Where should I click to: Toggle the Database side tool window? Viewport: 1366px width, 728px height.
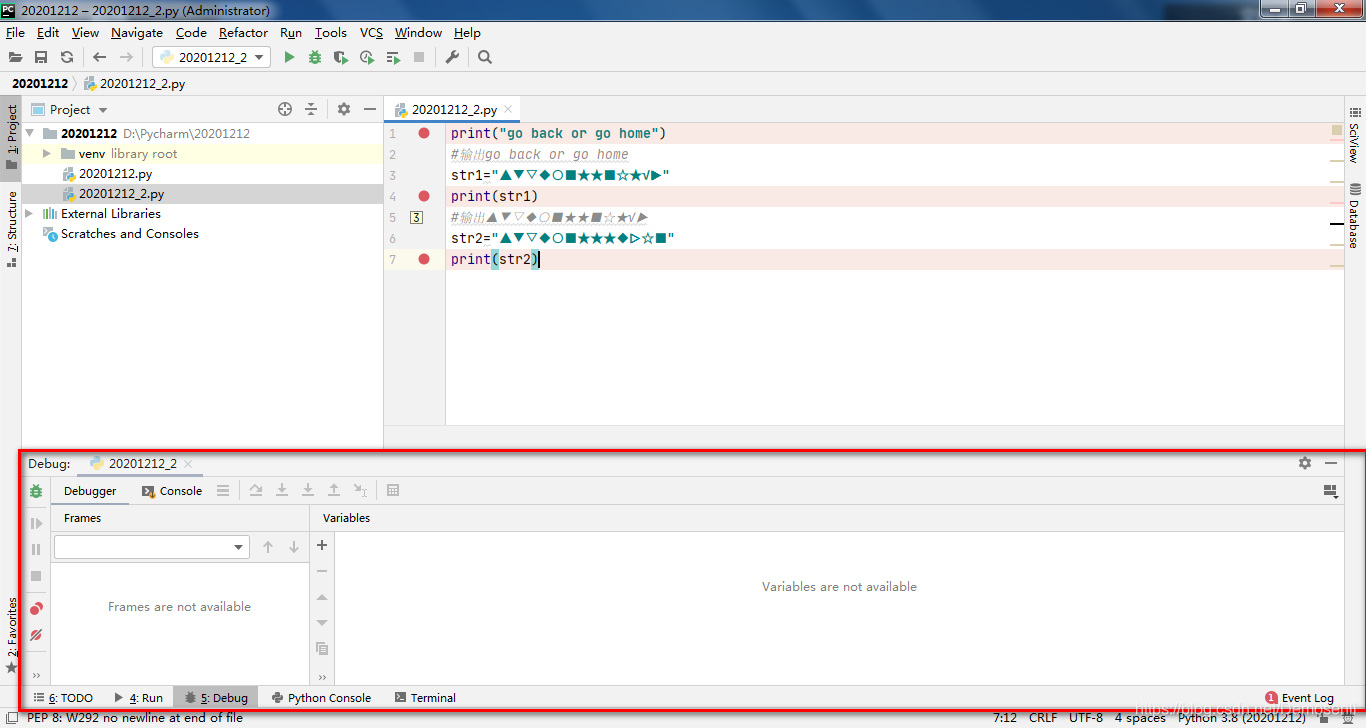click(1355, 215)
